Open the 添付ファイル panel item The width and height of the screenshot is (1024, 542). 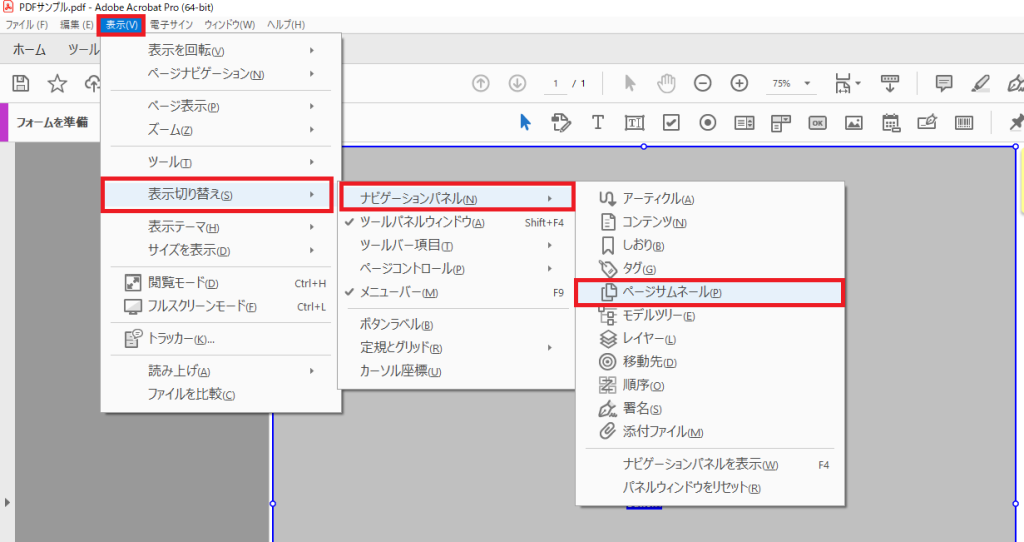pos(709,432)
